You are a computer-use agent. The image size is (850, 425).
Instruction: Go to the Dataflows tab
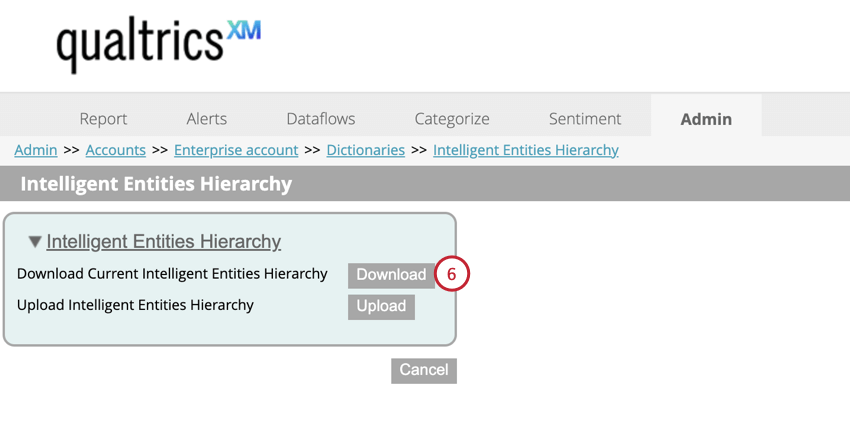pyautogui.click(x=320, y=118)
